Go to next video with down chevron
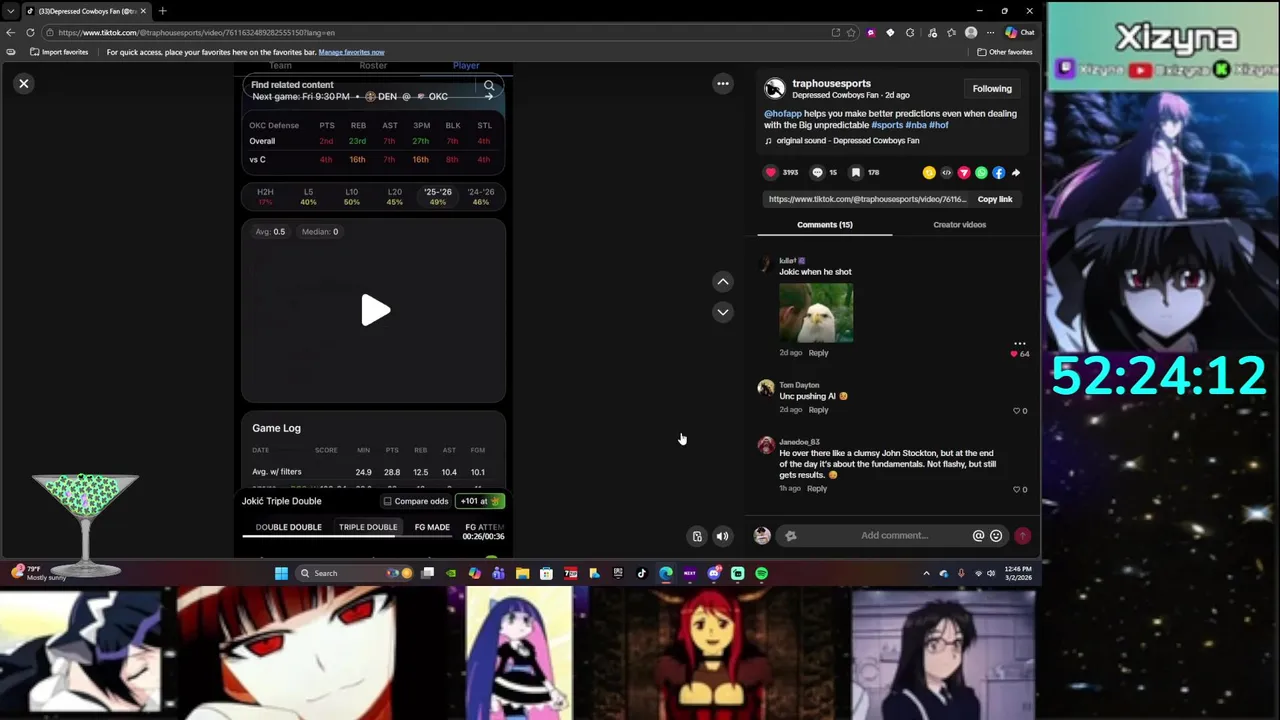The image size is (1280, 720). [x=723, y=312]
